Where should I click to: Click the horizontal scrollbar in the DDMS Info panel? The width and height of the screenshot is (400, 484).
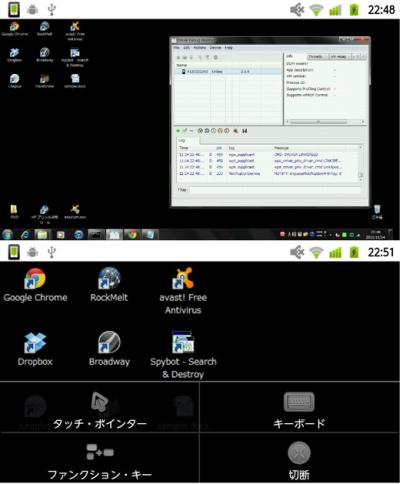325,122
